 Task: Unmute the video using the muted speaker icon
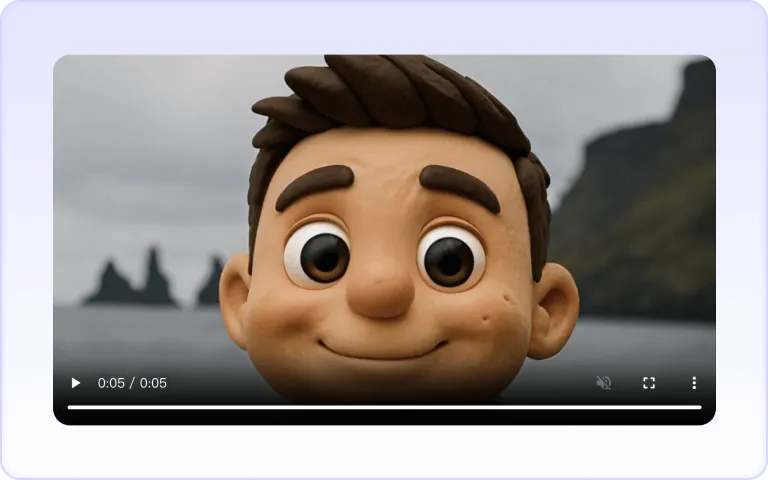603,383
